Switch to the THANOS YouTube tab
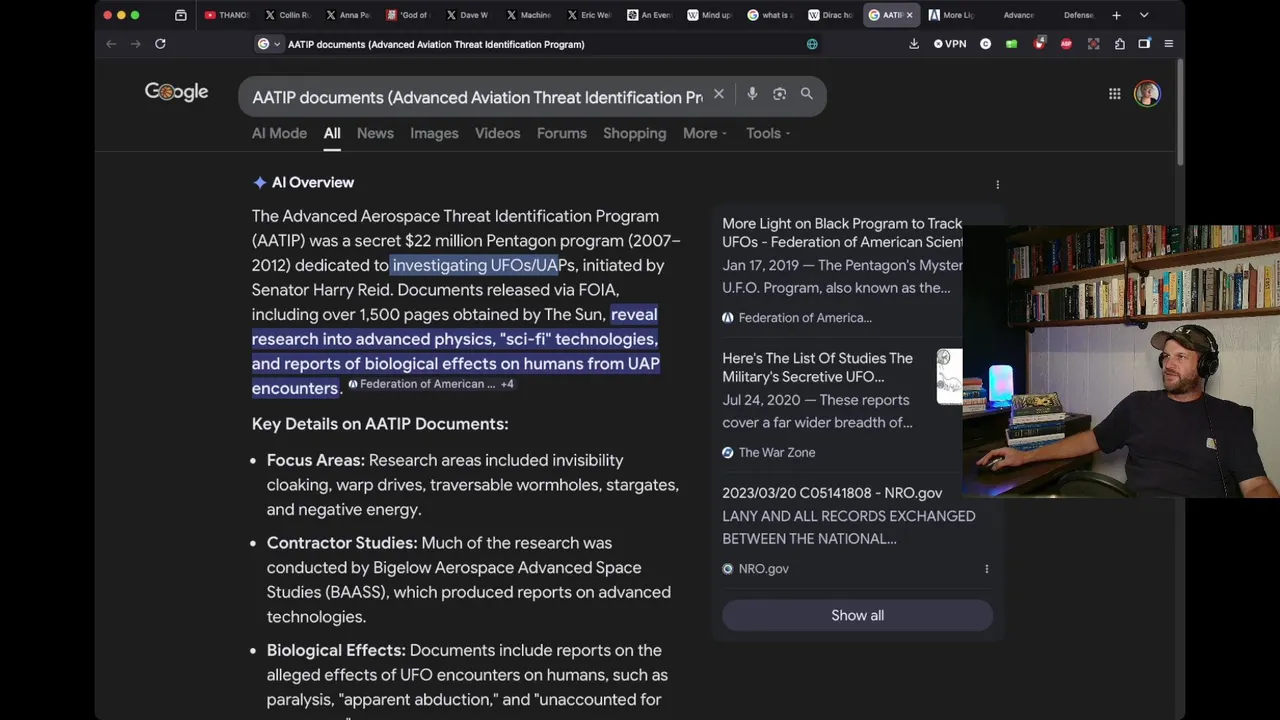 coord(226,15)
